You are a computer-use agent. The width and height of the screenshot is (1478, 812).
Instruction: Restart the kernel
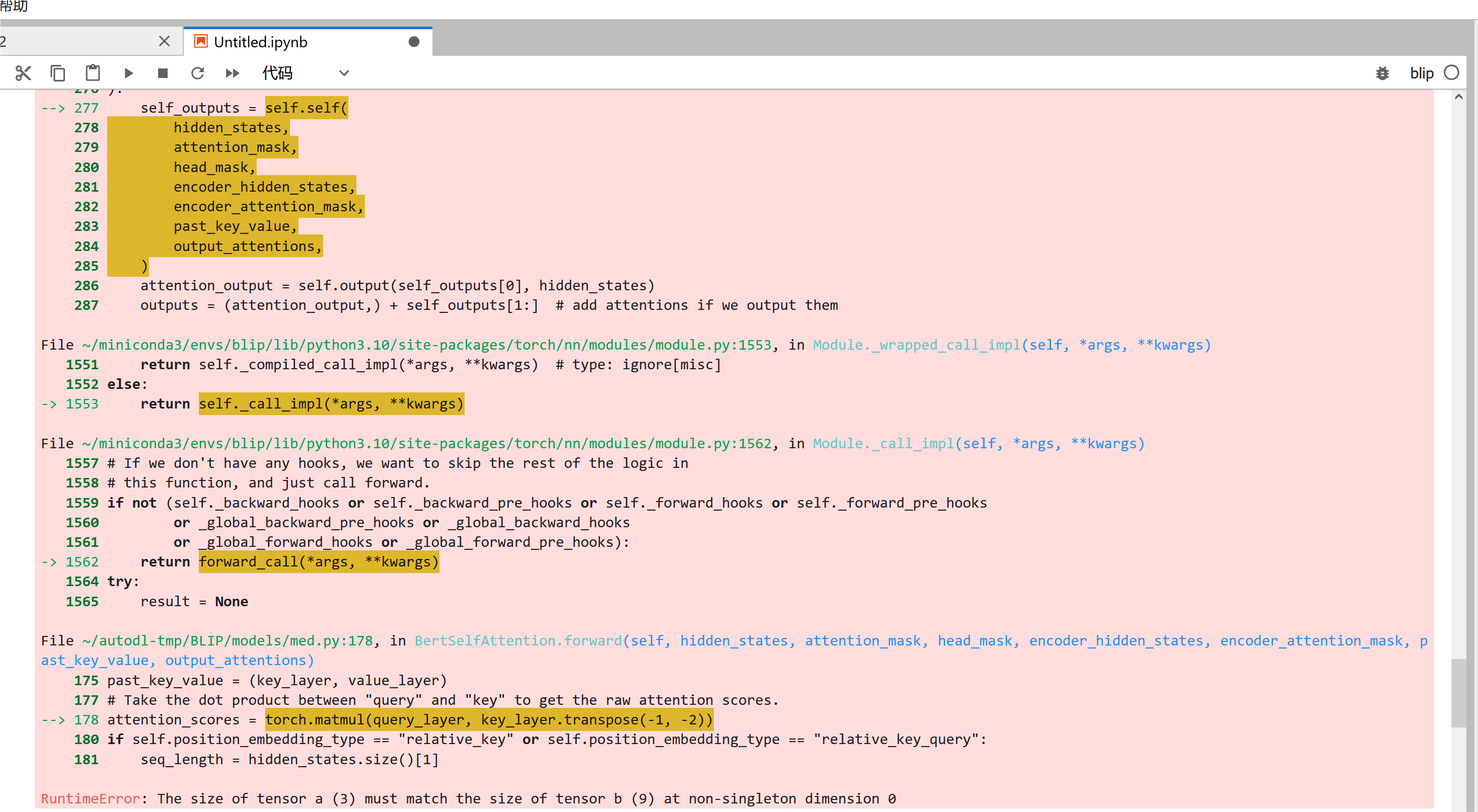click(197, 73)
